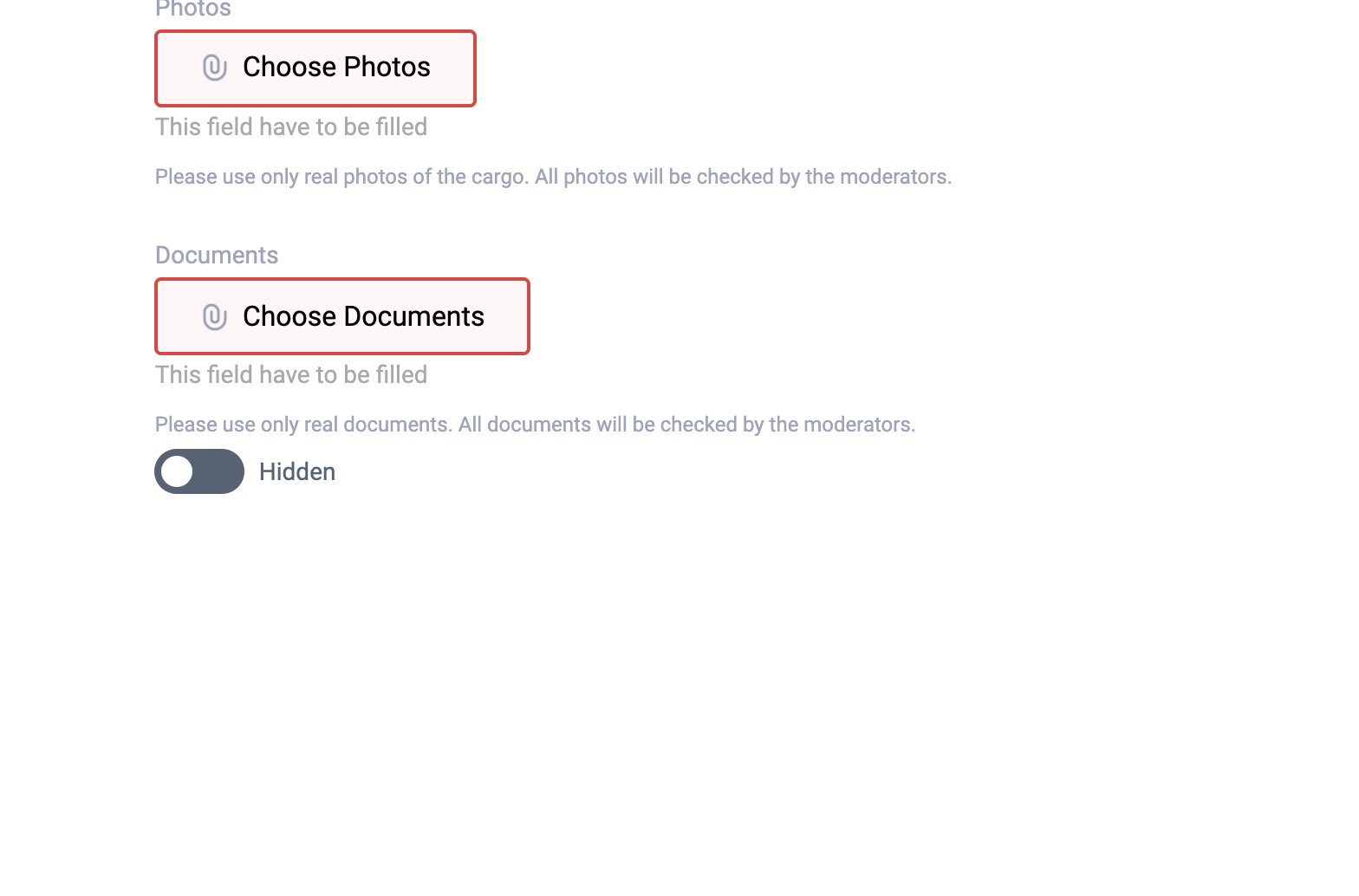Open the Choose Documents file picker
The image size is (1359, 896).
point(342,316)
